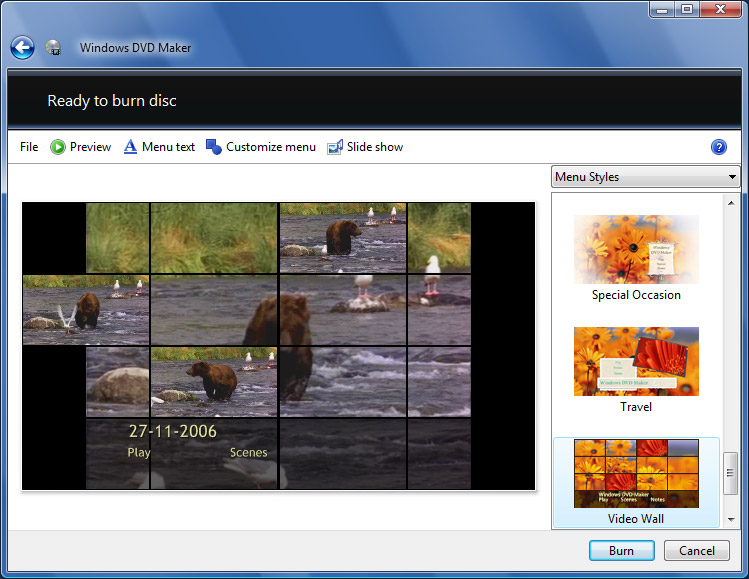Click the green Preview play icon

58,147
